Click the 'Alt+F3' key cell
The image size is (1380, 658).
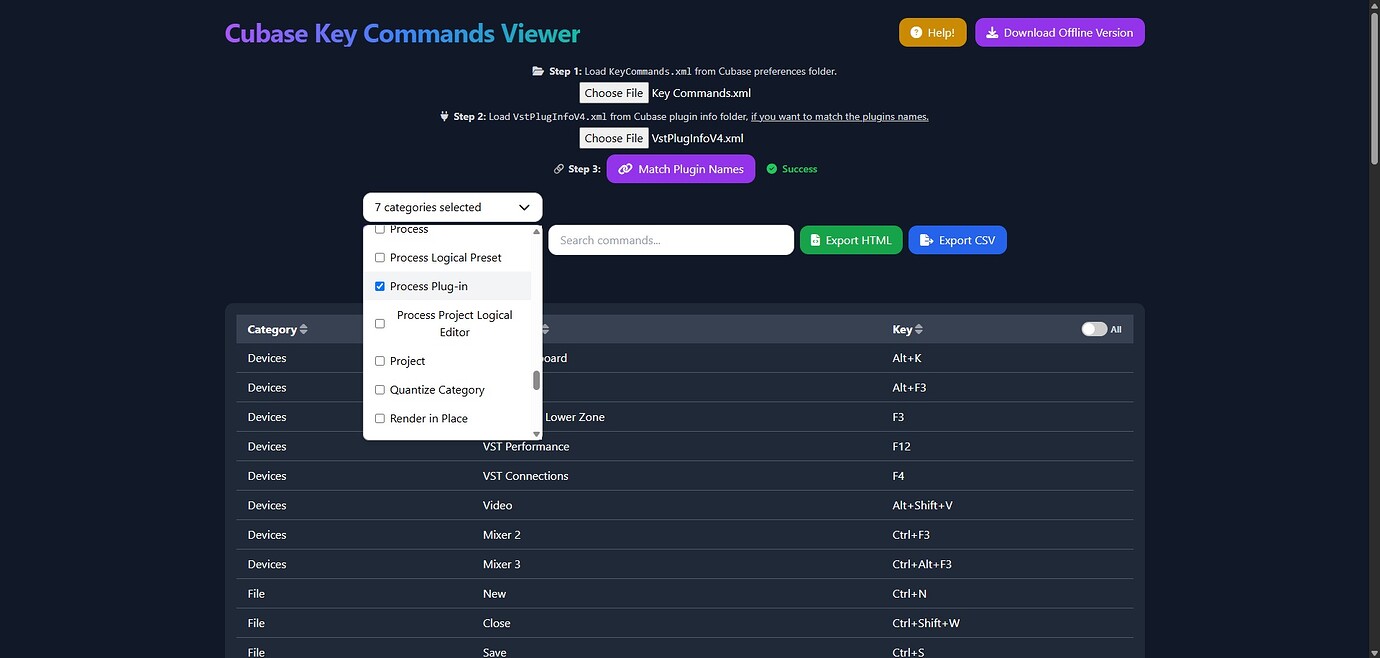[911, 387]
